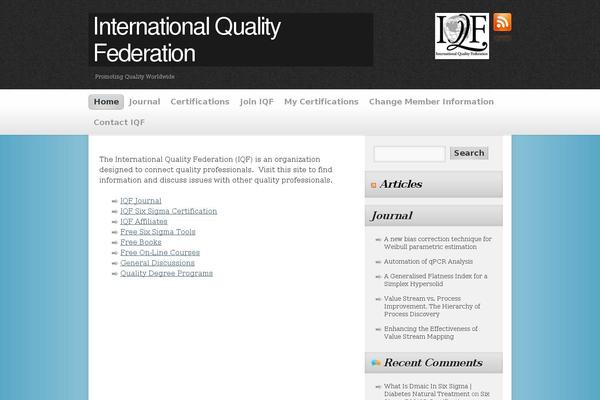
Task: Open Automation of qPCR Analysis article
Action: click(x=428, y=261)
